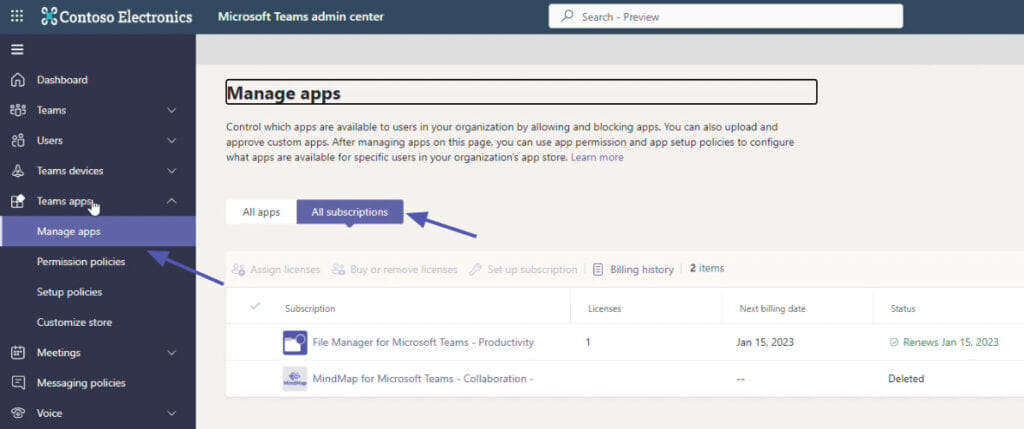Click the Microsoft Teams admin center title

(x=300, y=16)
